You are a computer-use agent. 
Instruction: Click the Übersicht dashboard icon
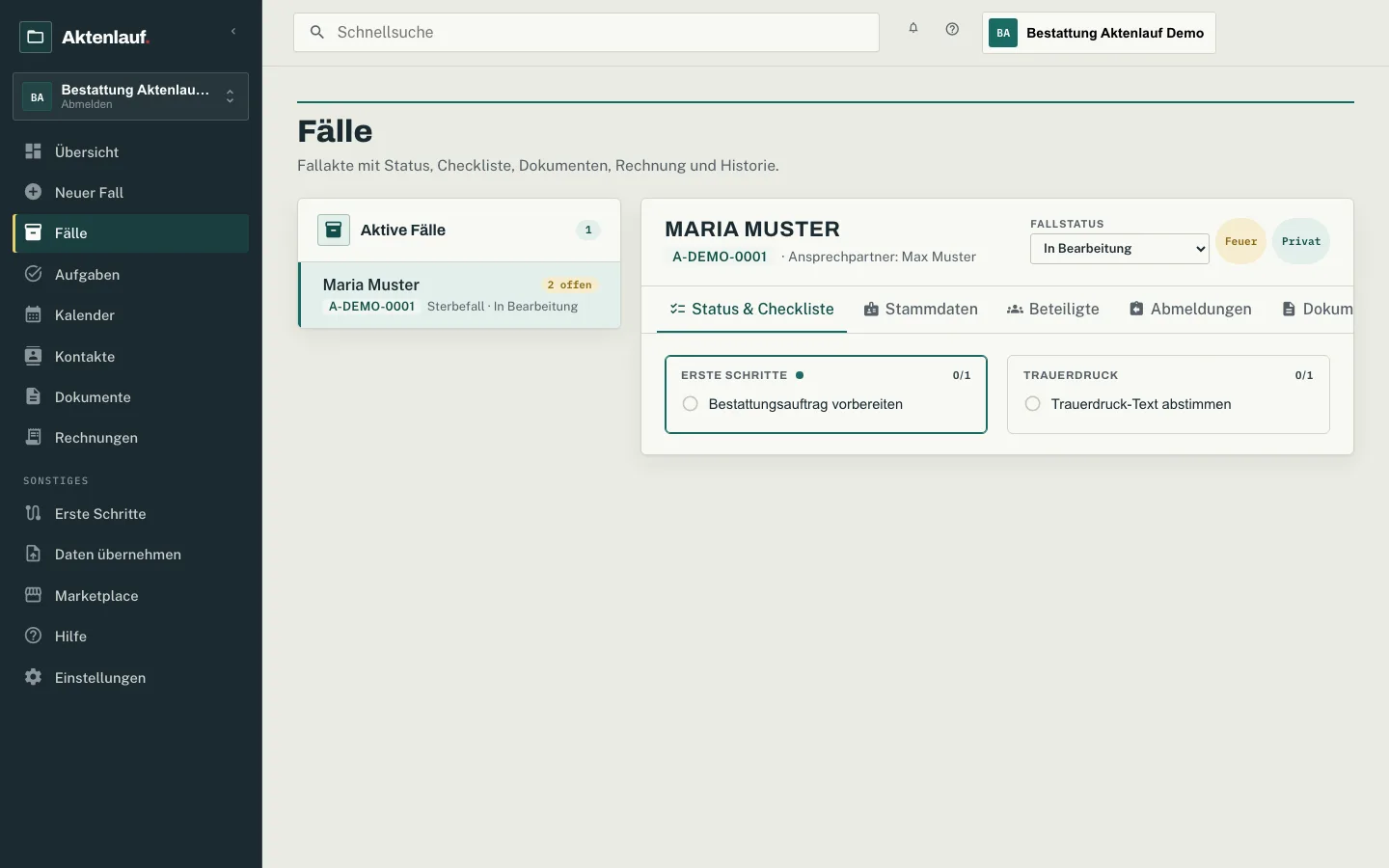click(33, 151)
